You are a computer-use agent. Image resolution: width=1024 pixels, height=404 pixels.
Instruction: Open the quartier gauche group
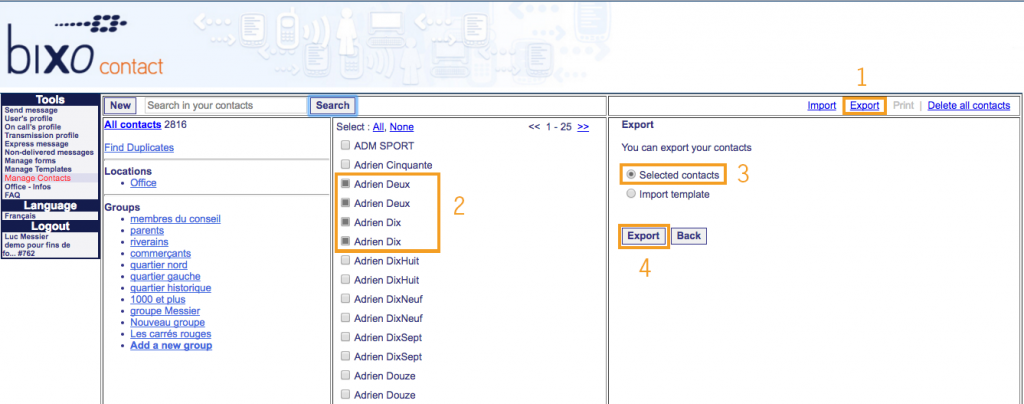(165, 276)
